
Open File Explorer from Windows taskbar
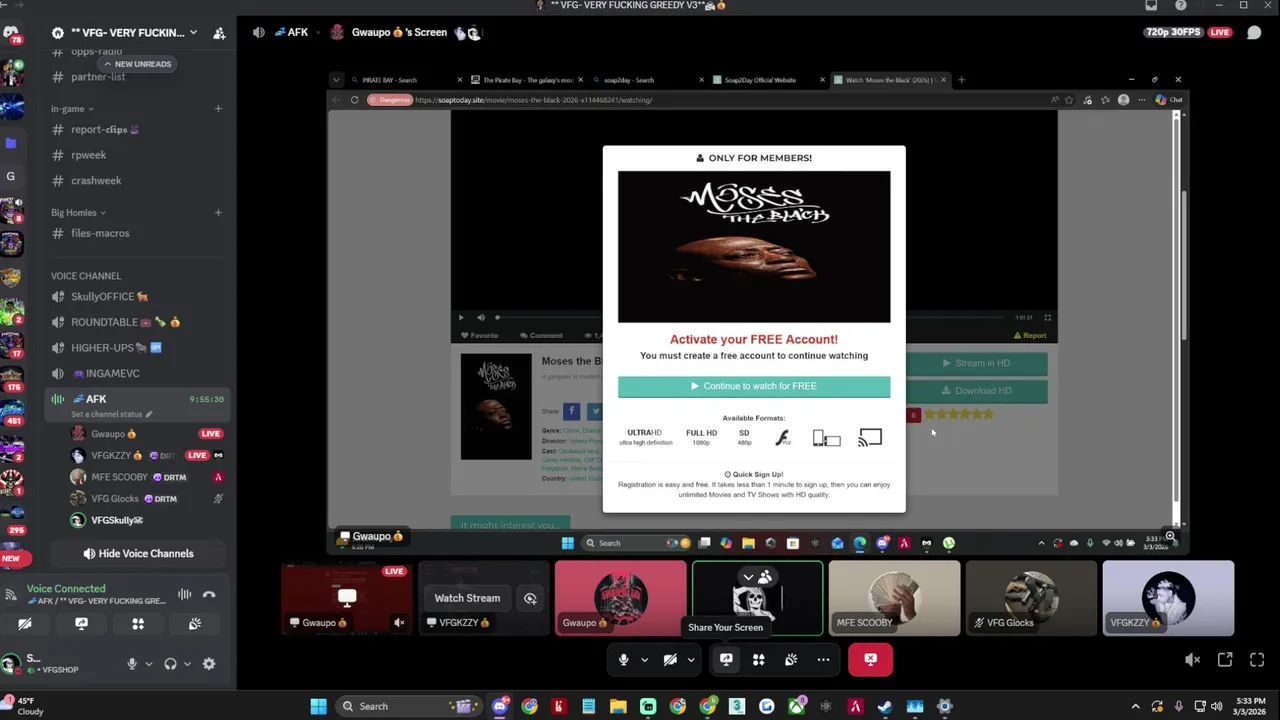[618, 706]
